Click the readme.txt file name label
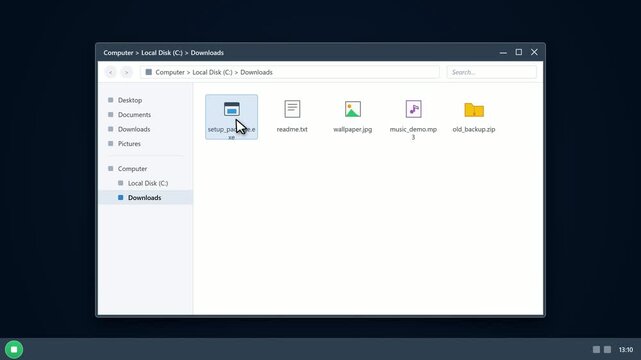Image resolution: width=641 pixels, height=360 pixels. point(292,129)
